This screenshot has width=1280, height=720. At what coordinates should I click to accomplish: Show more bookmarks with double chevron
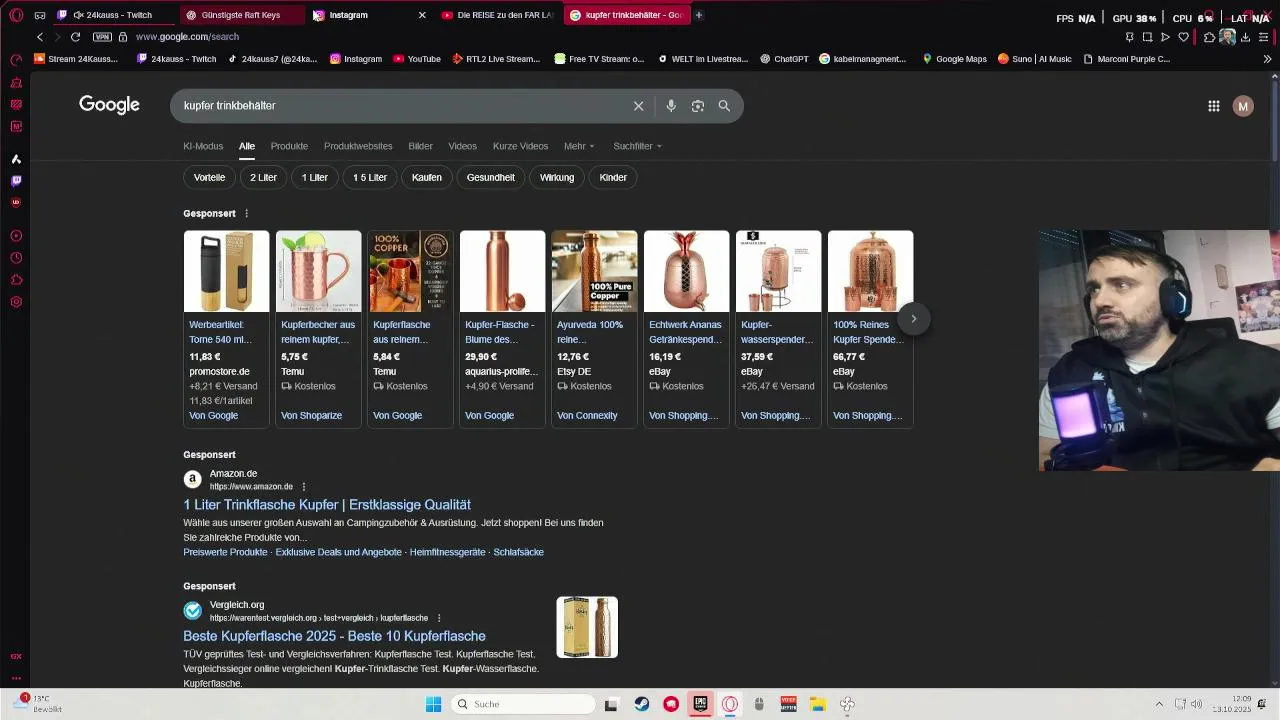(x=1267, y=59)
